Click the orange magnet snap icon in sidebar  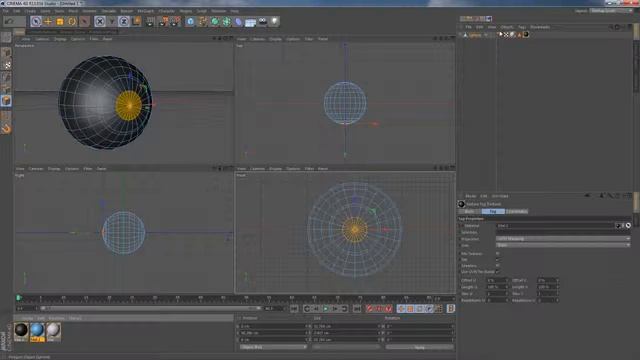tap(6, 129)
